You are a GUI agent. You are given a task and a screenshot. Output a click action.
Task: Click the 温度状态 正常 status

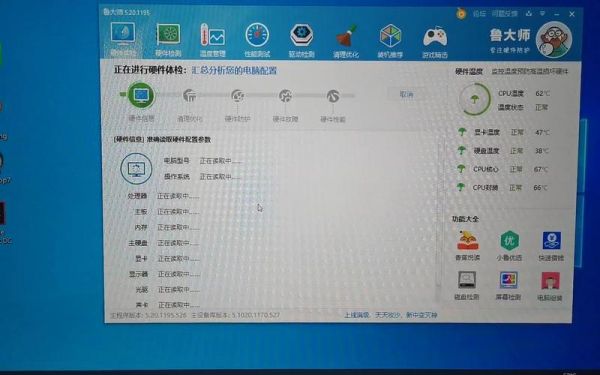pos(523,108)
